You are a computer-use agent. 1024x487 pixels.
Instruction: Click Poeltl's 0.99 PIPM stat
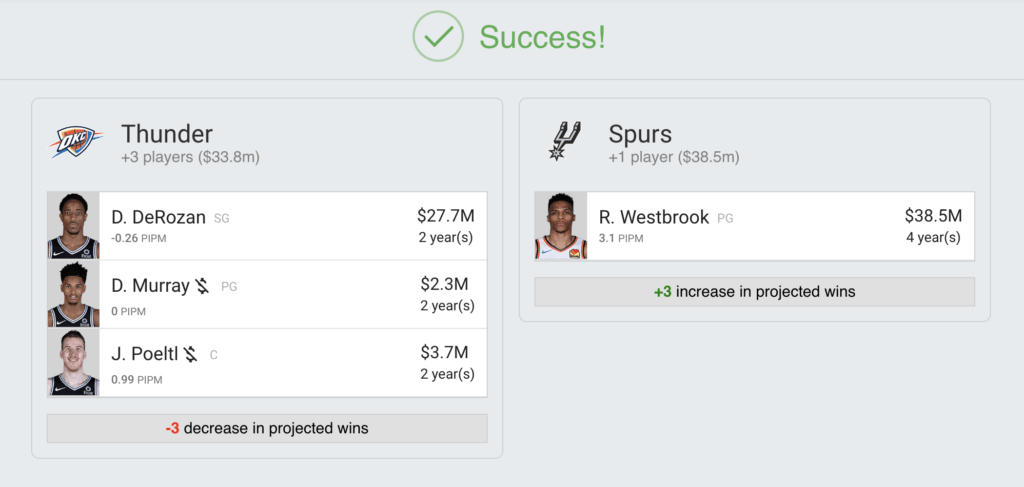(136, 380)
